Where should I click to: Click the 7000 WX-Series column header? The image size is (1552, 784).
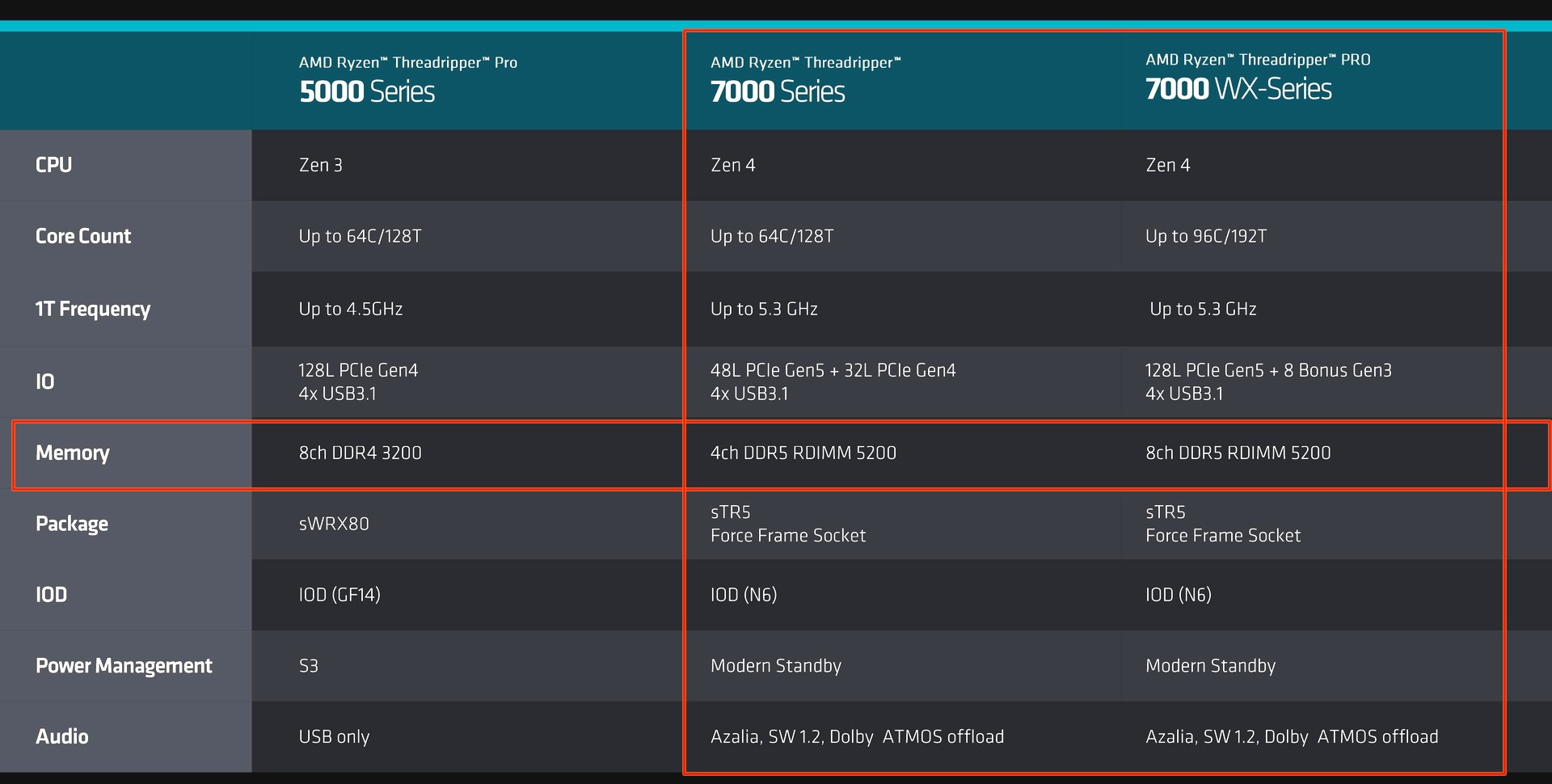coord(1258,78)
